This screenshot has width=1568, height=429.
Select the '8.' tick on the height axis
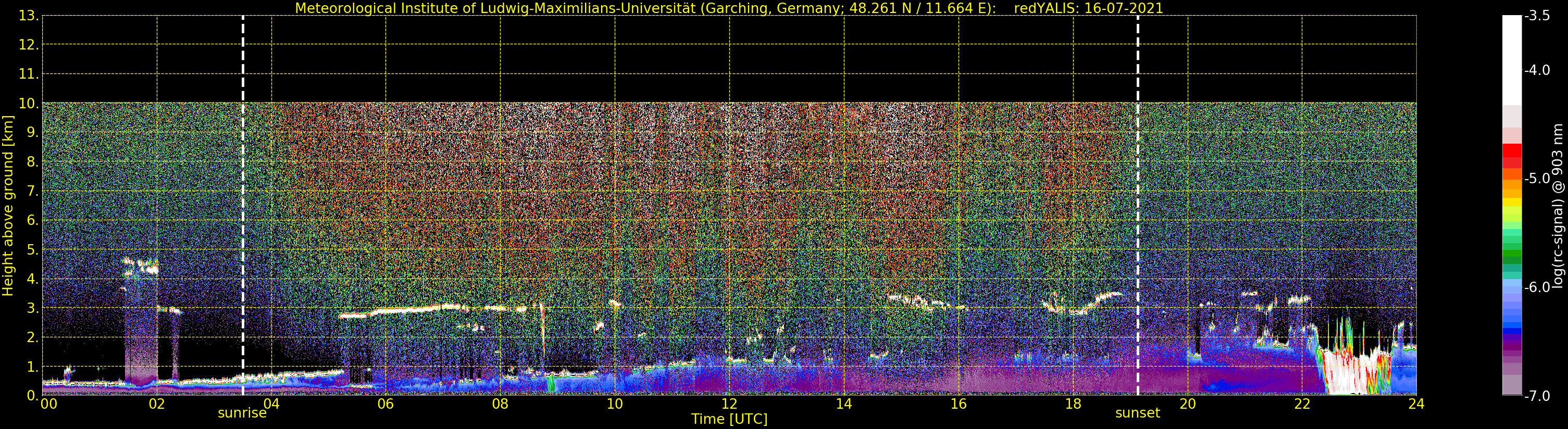pos(33,162)
